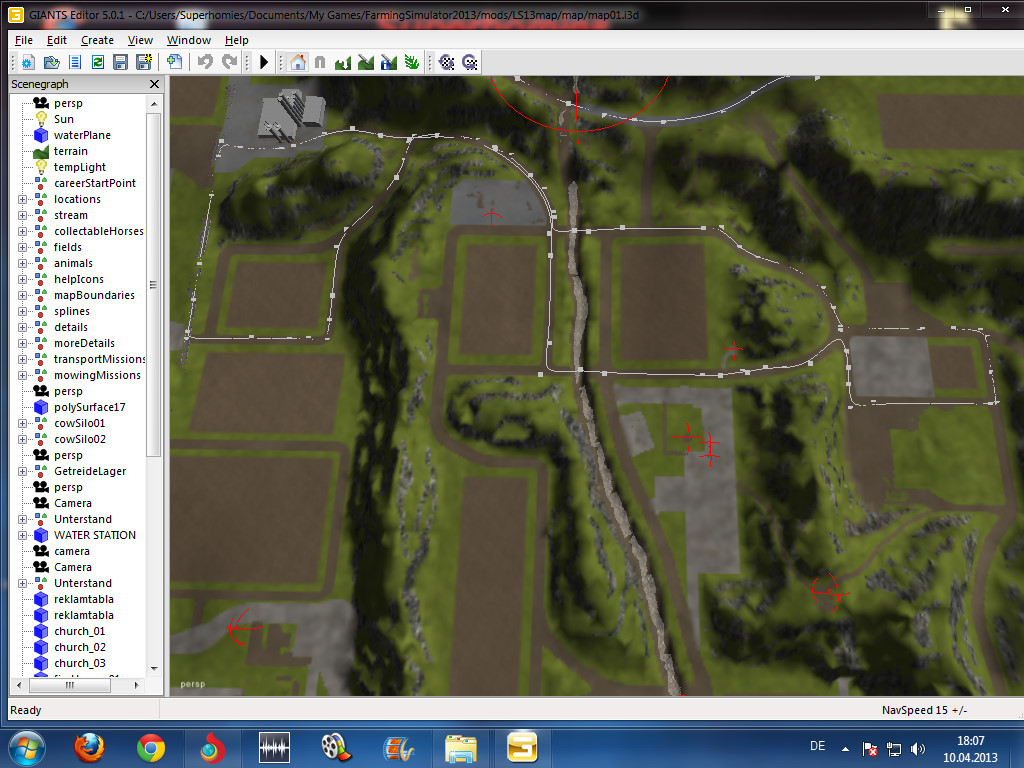
Task: Select details node in tree
Action: click(x=71, y=327)
